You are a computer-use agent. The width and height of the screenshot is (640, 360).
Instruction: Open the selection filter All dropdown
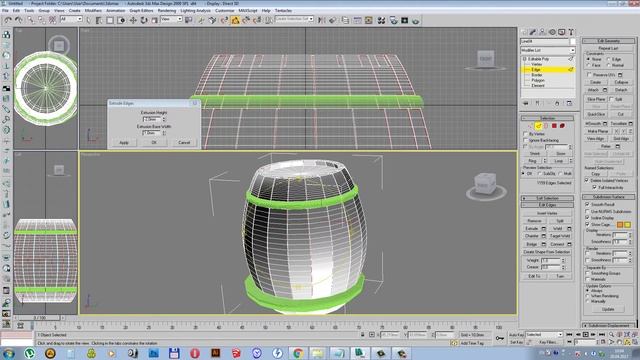click(71, 19)
